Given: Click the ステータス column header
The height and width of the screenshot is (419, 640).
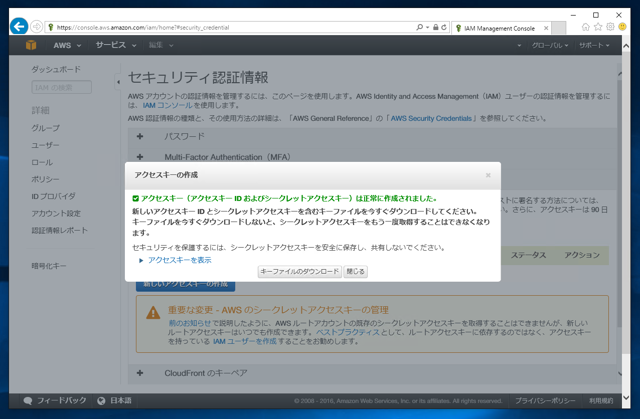Looking at the screenshot, I should pyautogui.click(x=528, y=255).
